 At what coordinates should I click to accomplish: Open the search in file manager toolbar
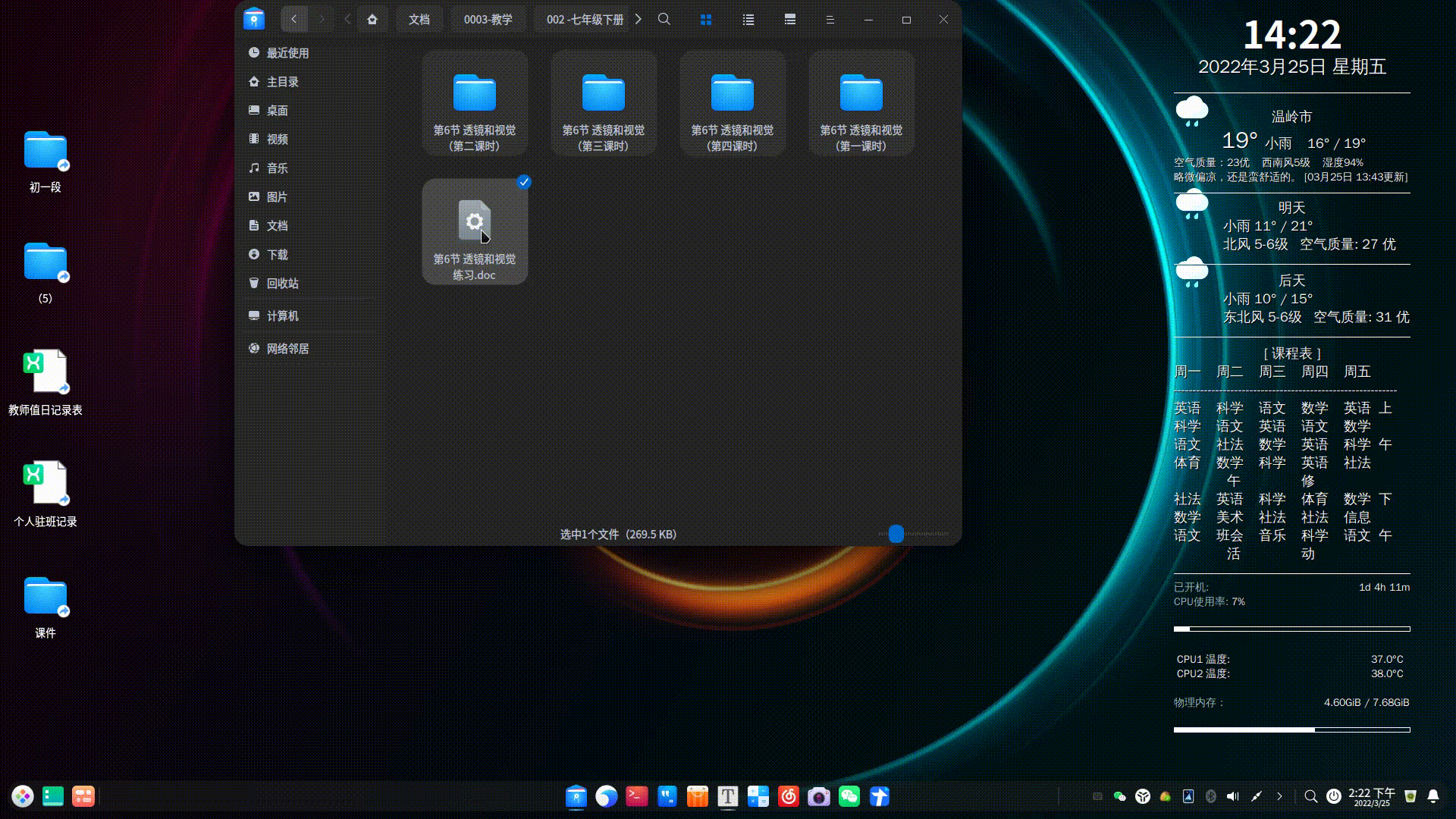(x=664, y=19)
